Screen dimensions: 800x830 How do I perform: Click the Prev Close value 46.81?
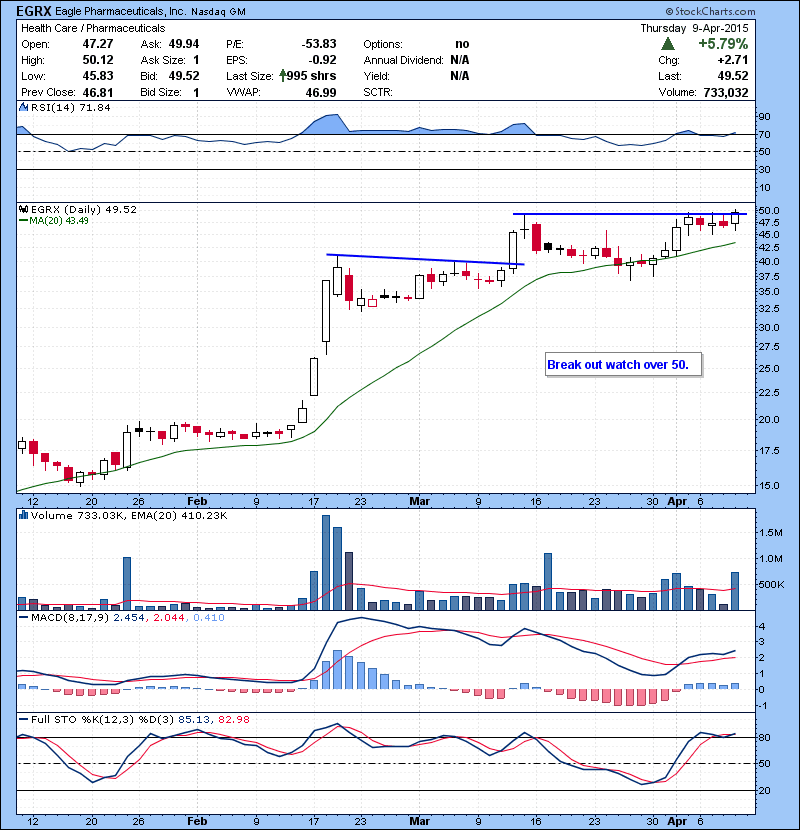point(97,92)
